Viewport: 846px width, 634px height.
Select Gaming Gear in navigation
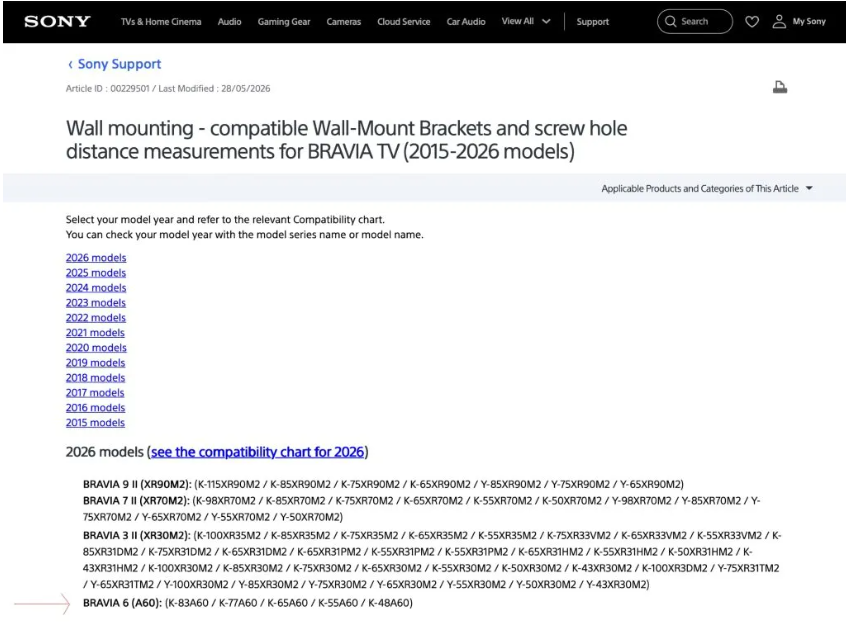click(x=284, y=22)
